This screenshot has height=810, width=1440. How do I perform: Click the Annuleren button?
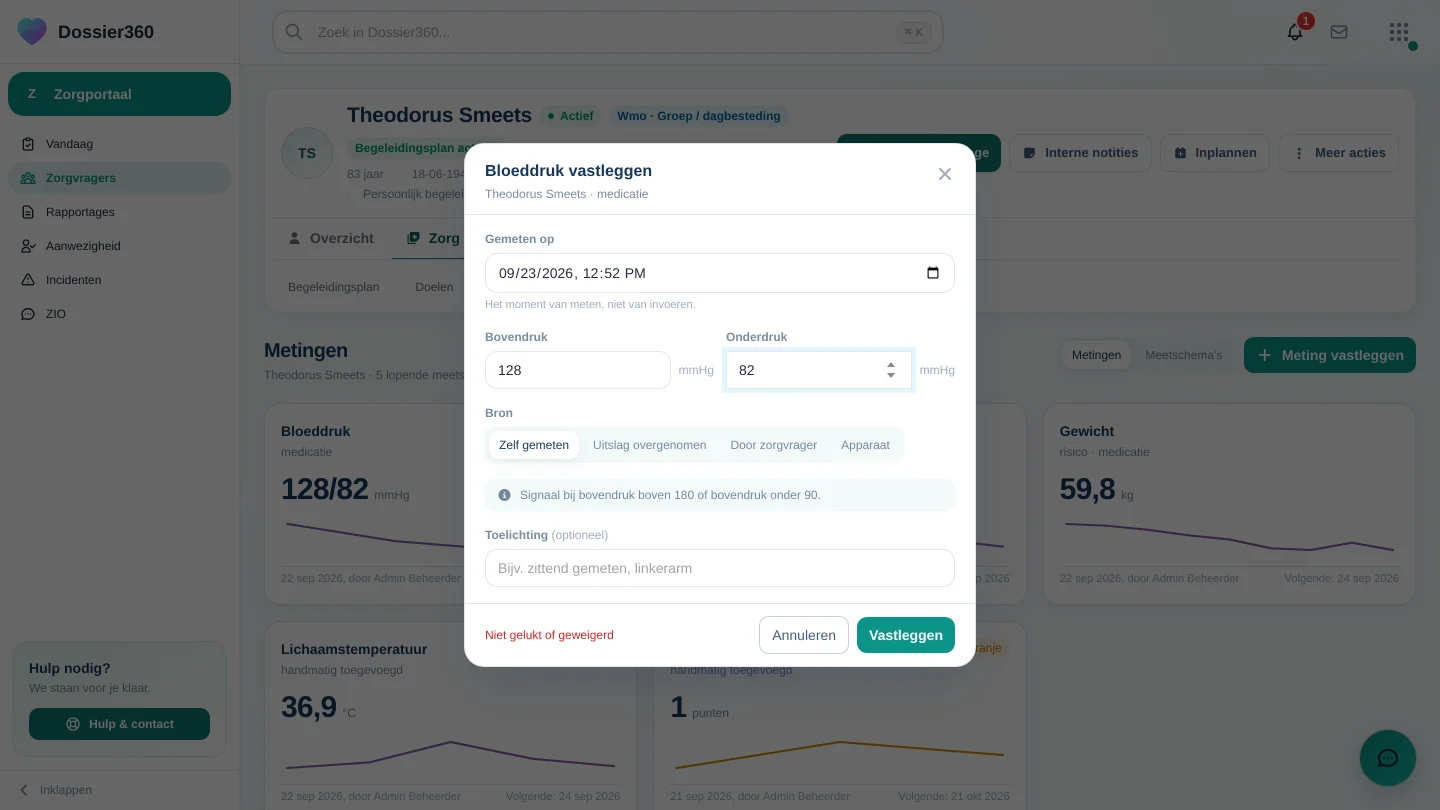pos(804,635)
